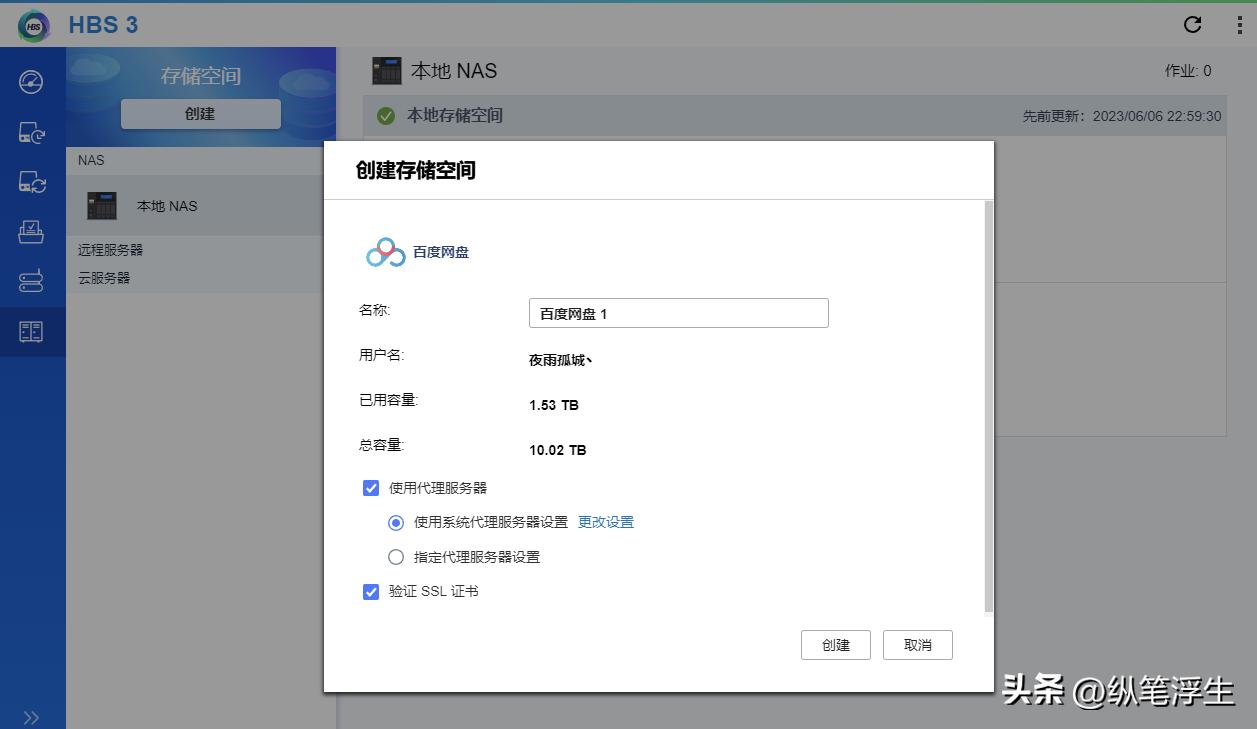Screen dimensions: 1257x729
Task: Click the HBS logo icon in the header
Action: (x=32, y=25)
